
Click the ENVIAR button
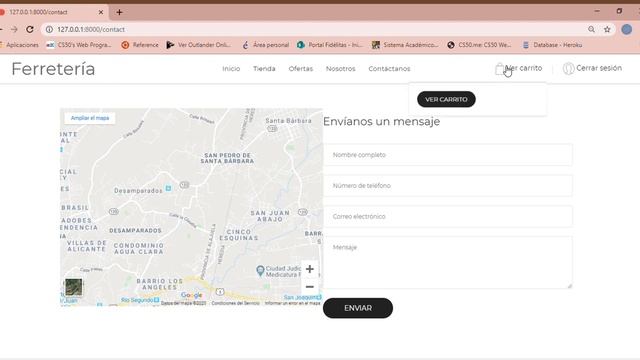(x=358, y=308)
